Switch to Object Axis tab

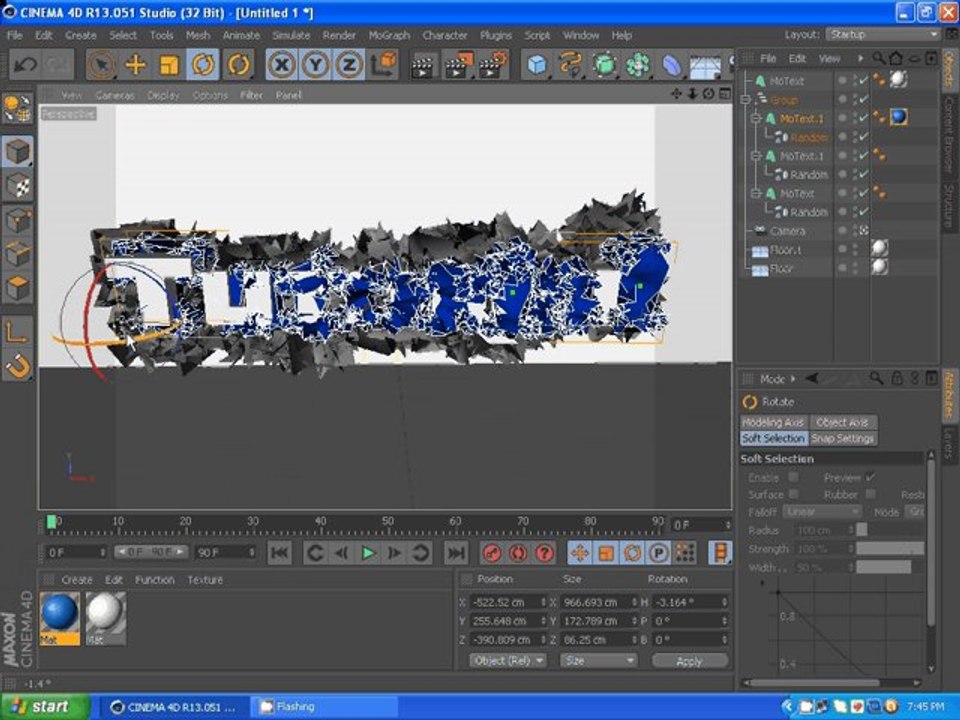click(842, 422)
